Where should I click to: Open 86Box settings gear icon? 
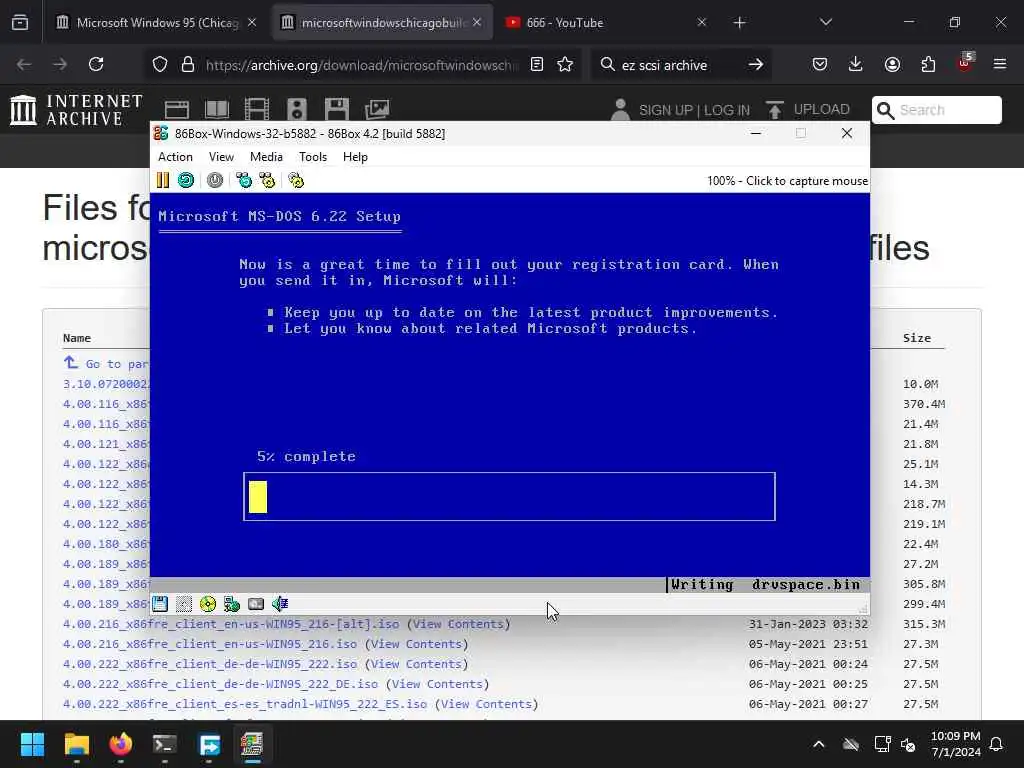[296, 180]
